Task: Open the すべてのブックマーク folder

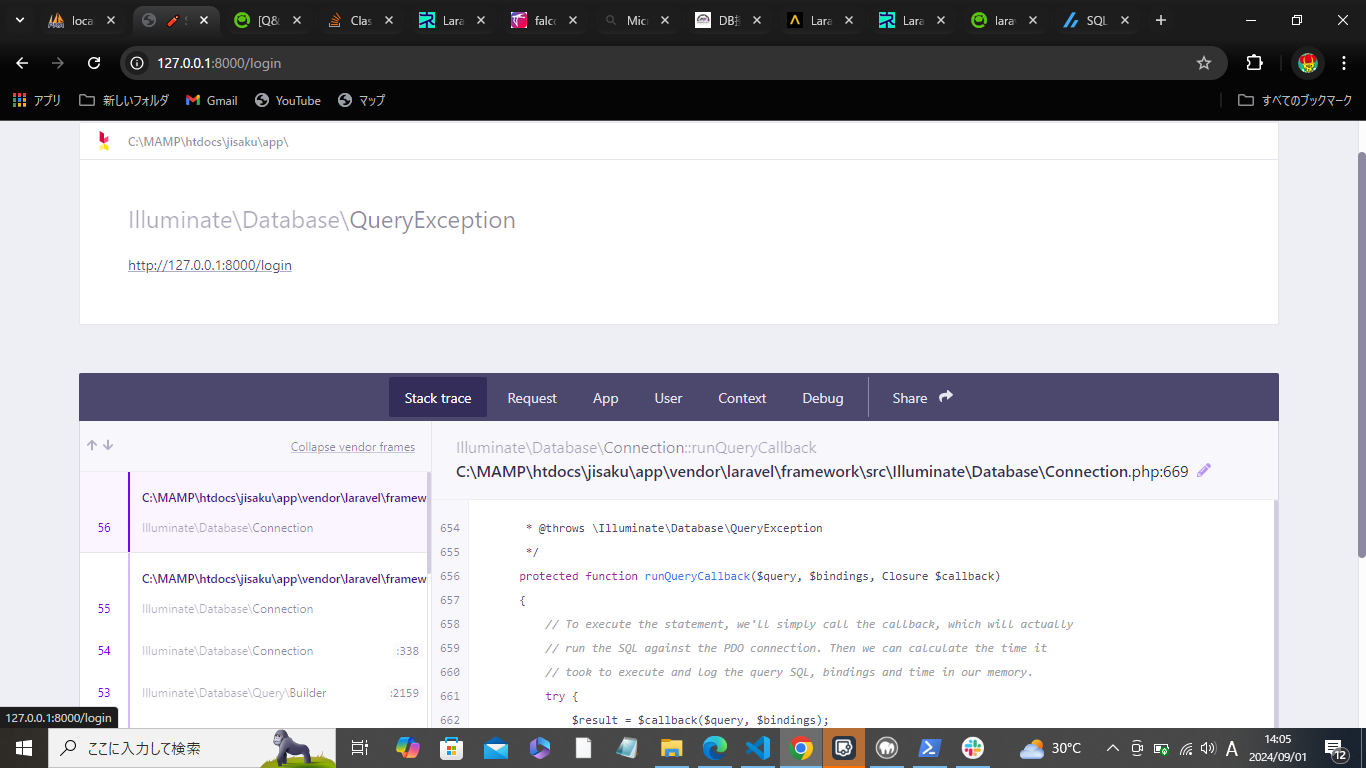Action: (x=1295, y=100)
